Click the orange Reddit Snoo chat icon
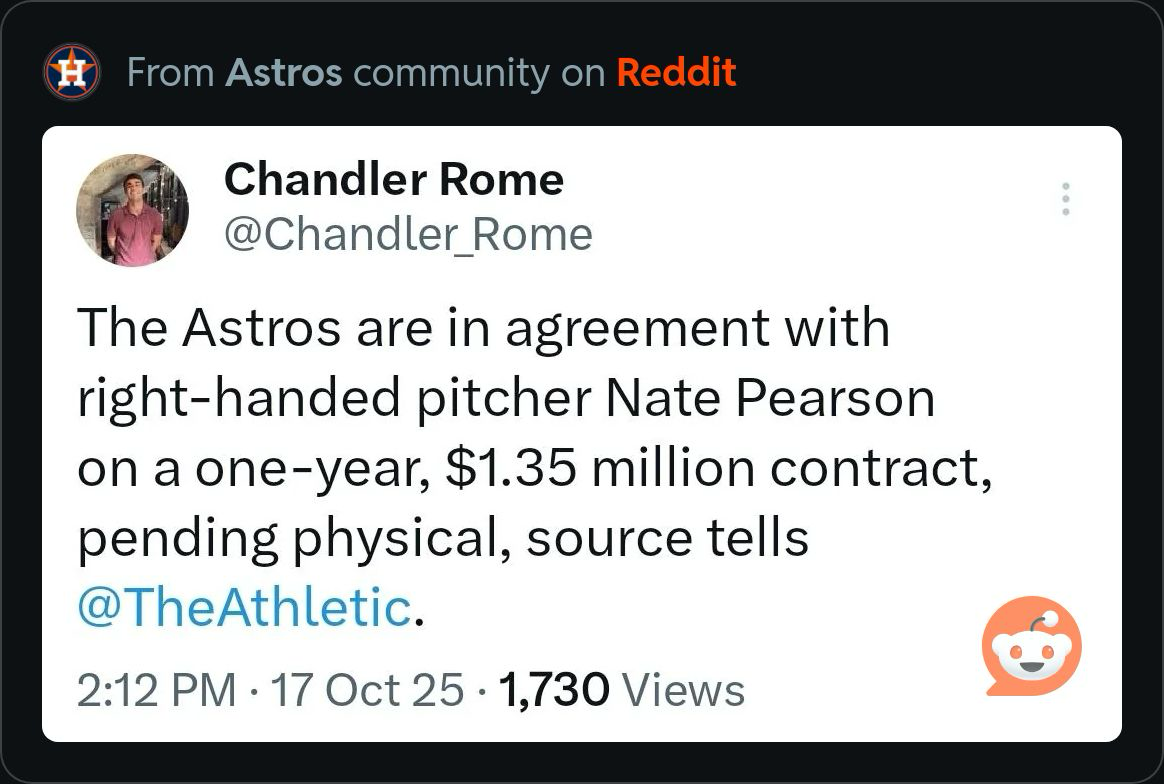This screenshot has width=1164, height=784. [x=1031, y=647]
